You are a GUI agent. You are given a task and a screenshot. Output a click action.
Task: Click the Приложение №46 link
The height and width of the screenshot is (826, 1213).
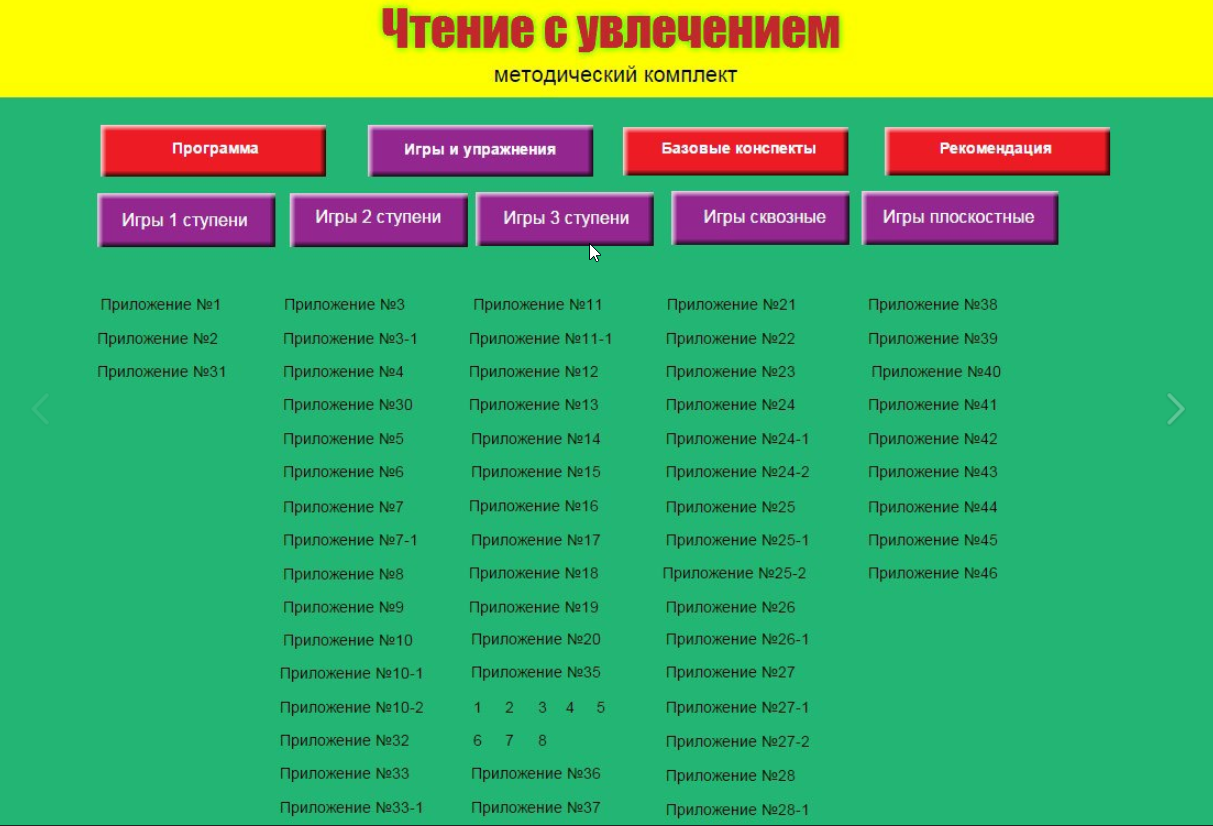click(x=932, y=573)
